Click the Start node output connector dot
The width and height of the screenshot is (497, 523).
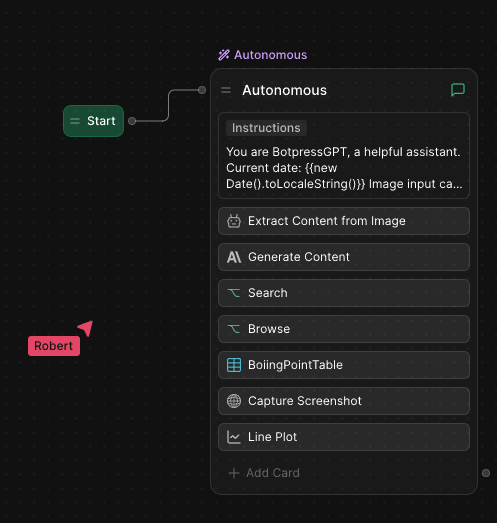[132, 121]
